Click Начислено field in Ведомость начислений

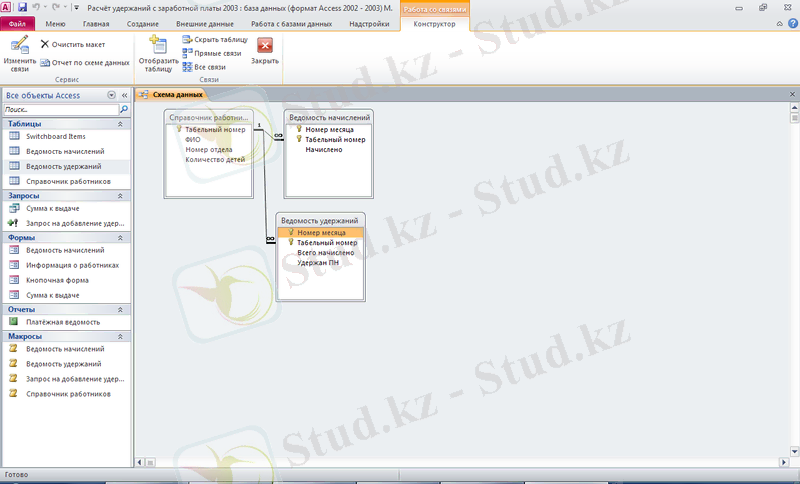[323, 149]
